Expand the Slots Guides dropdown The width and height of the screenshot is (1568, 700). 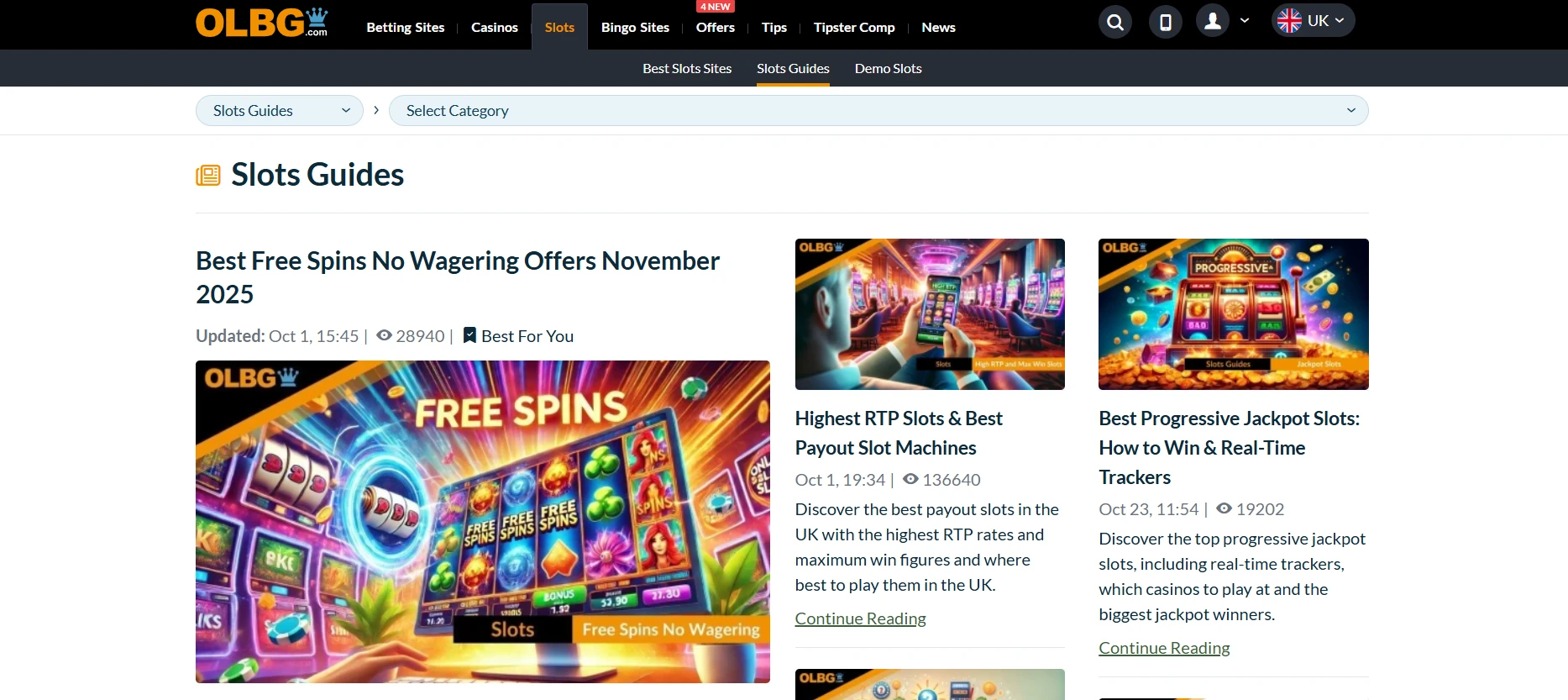280,111
